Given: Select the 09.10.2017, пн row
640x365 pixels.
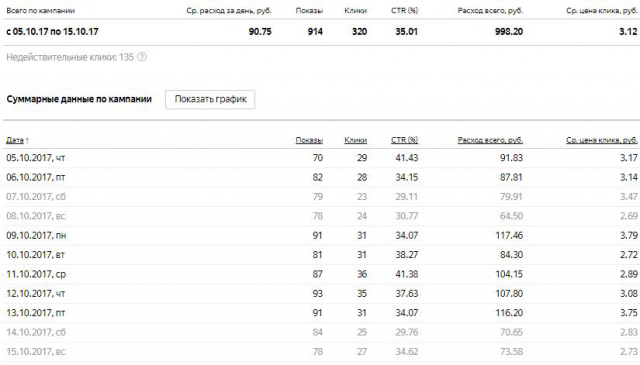Looking at the screenshot, I should click(322, 236).
